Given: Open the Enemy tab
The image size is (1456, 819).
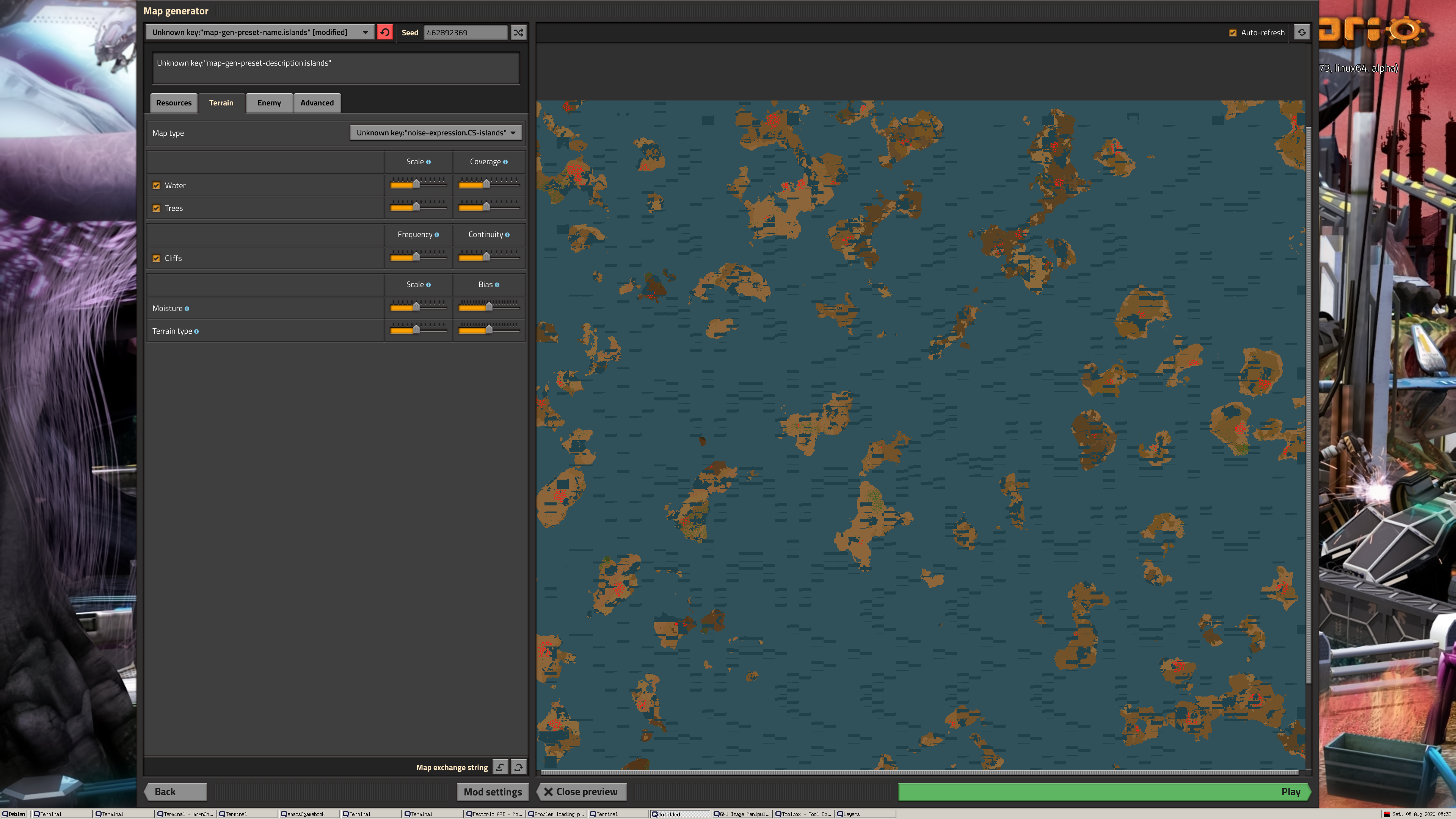Looking at the screenshot, I should point(269,103).
